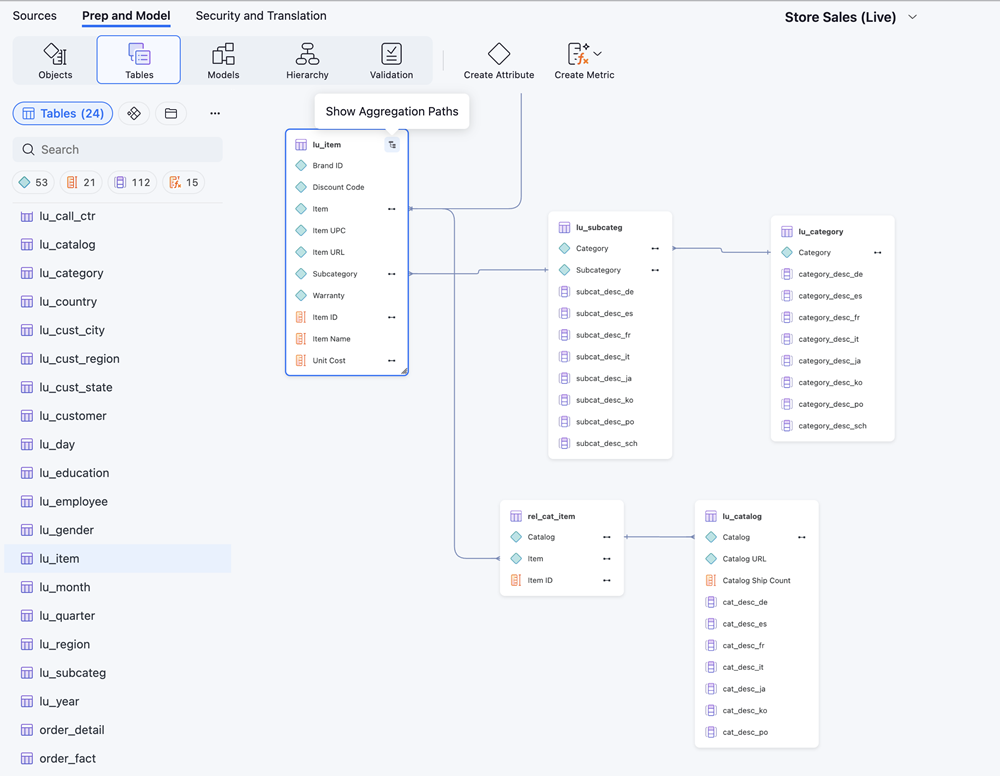1000x776 pixels.
Task: Toggle the 53 attributes filter chip
Action: pyautogui.click(x=33, y=182)
